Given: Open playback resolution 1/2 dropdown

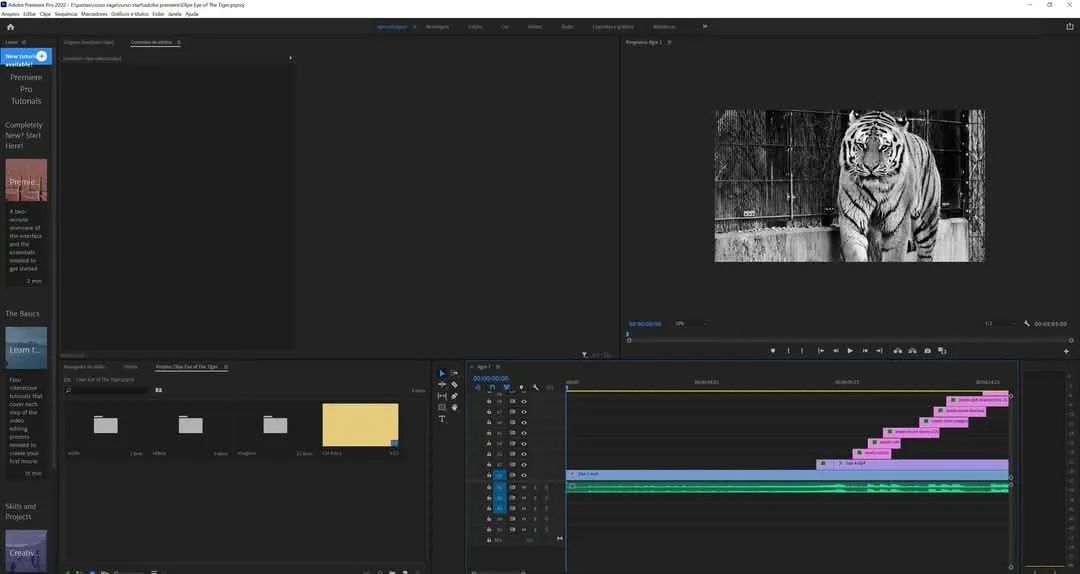Looking at the screenshot, I should (x=1000, y=323).
